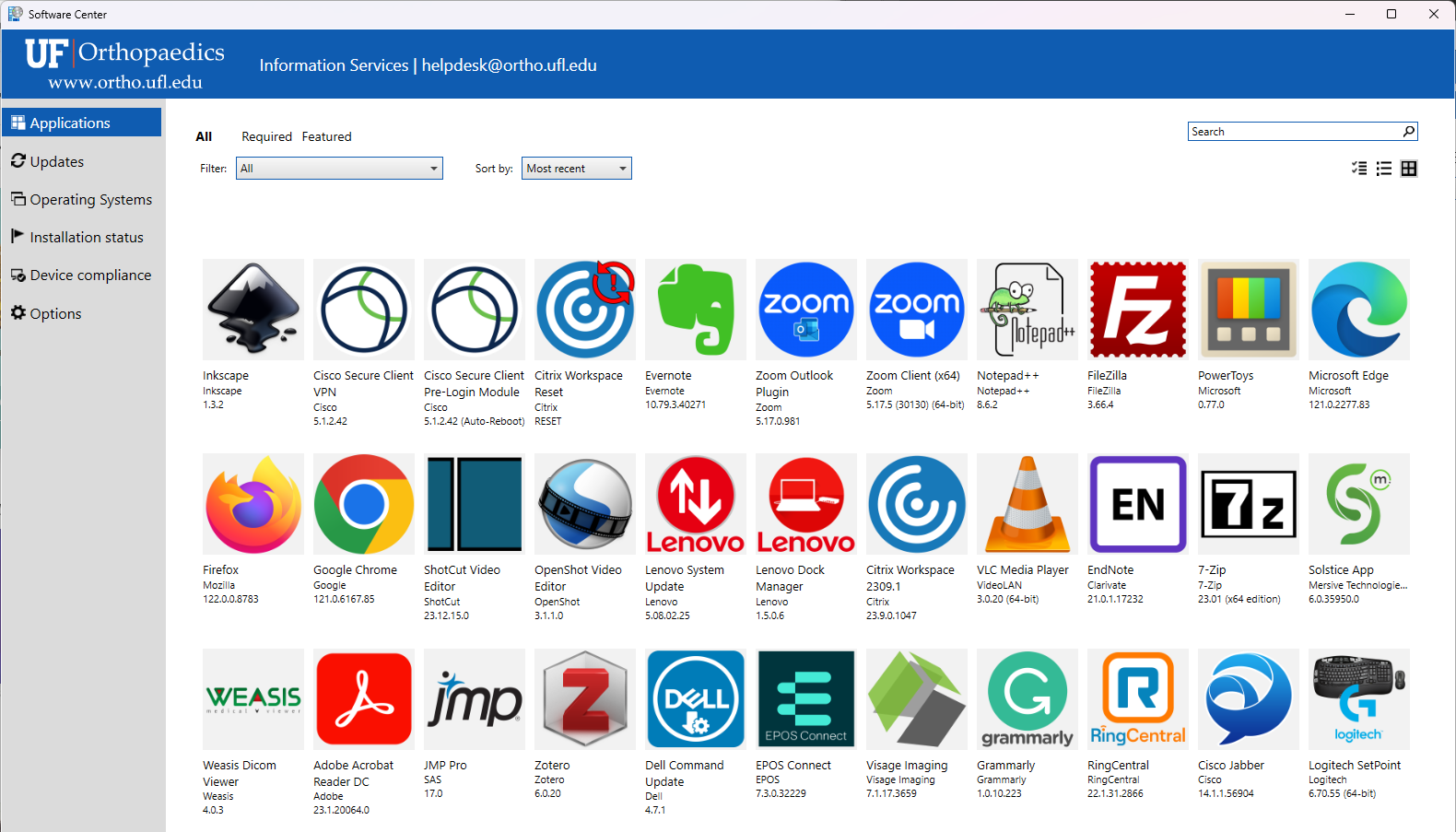Click helpdesk@ortho.ufl.edu in the header
The image size is (1456, 832).
click(510, 65)
